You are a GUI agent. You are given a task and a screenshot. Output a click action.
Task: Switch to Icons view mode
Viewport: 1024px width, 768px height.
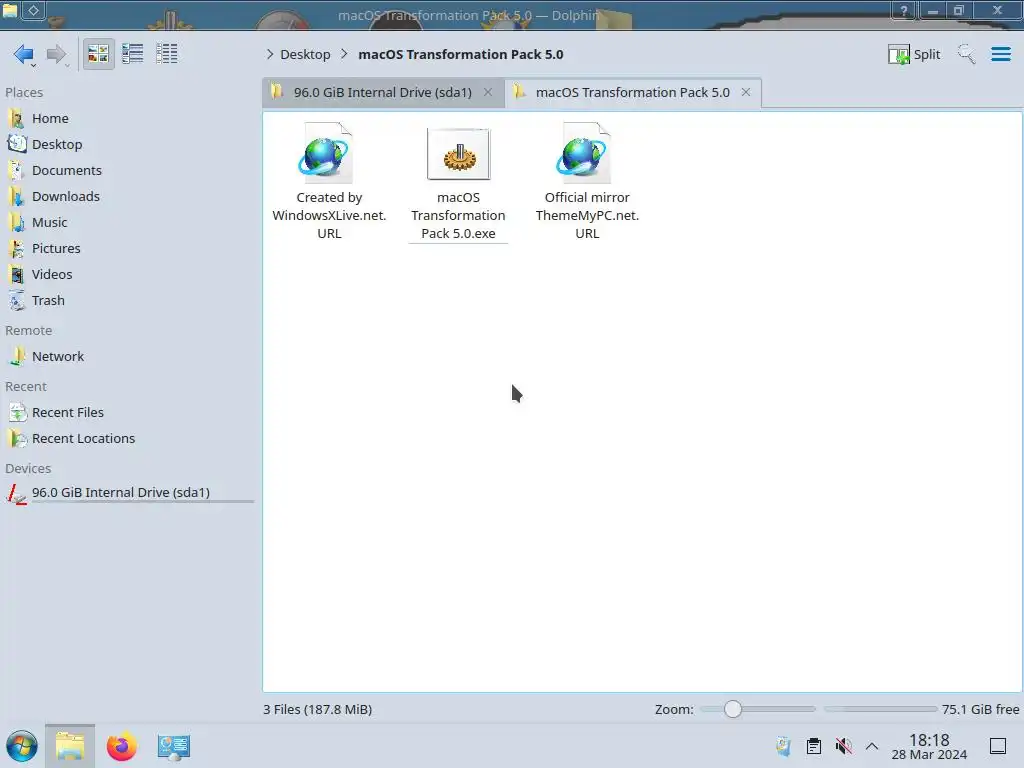(99, 54)
